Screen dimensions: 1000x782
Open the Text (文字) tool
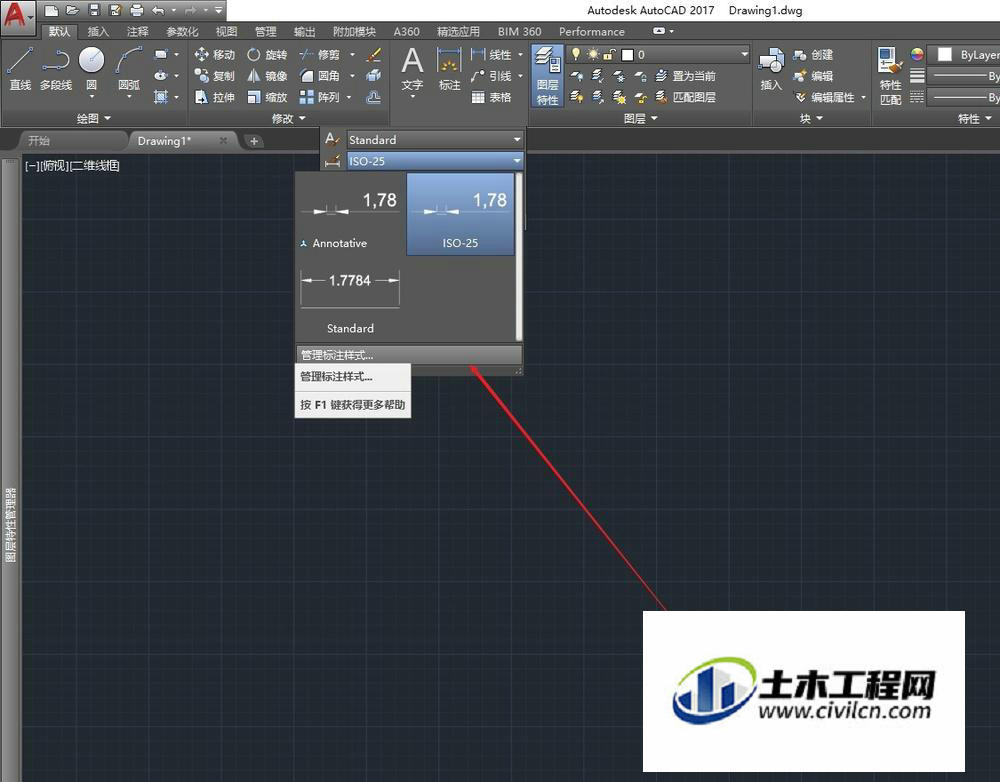[x=412, y=69]
